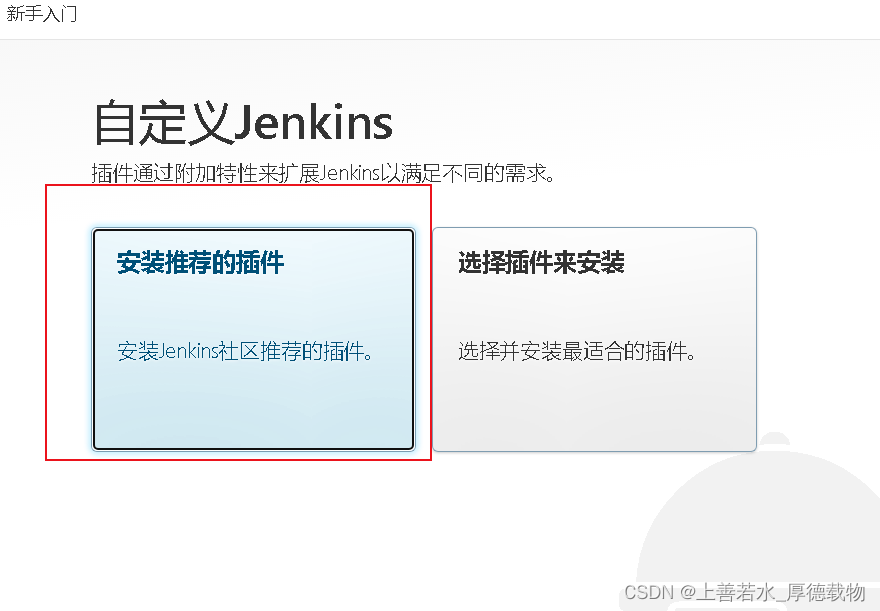Click the word Jenkins in the main heading
The height and width of the screenshot is (611, 880).
(313, 123)
